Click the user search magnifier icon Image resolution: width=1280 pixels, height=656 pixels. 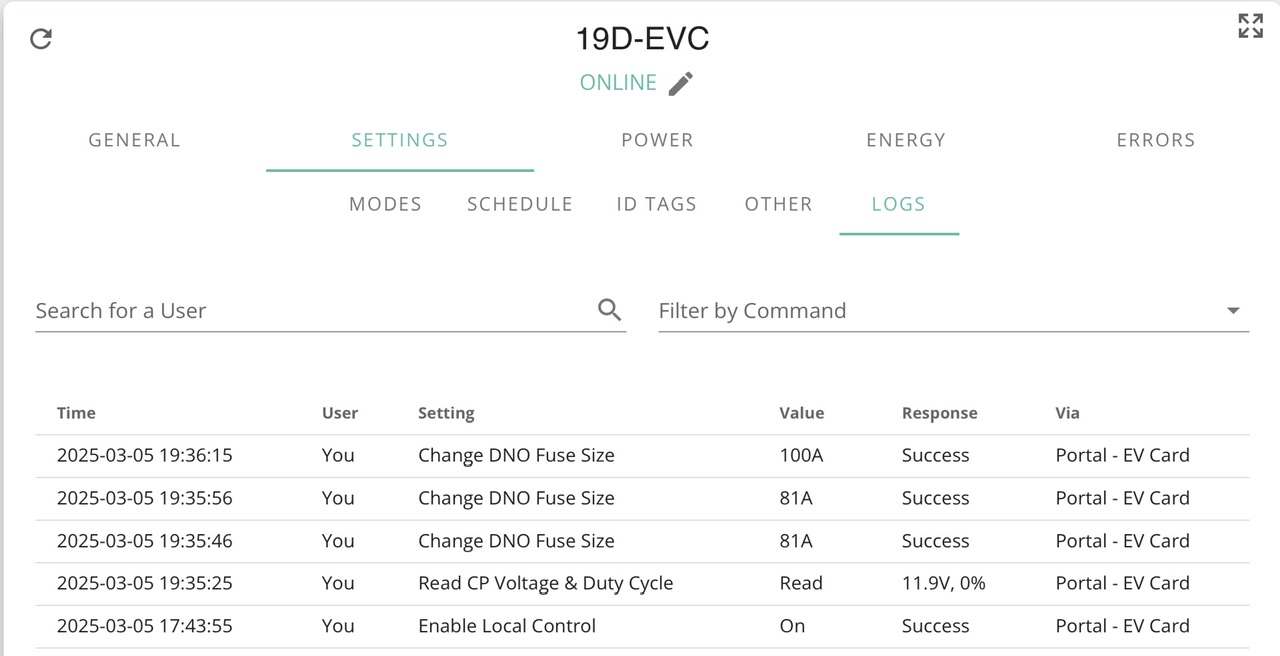pyautogui.click(x=609, y=309)
